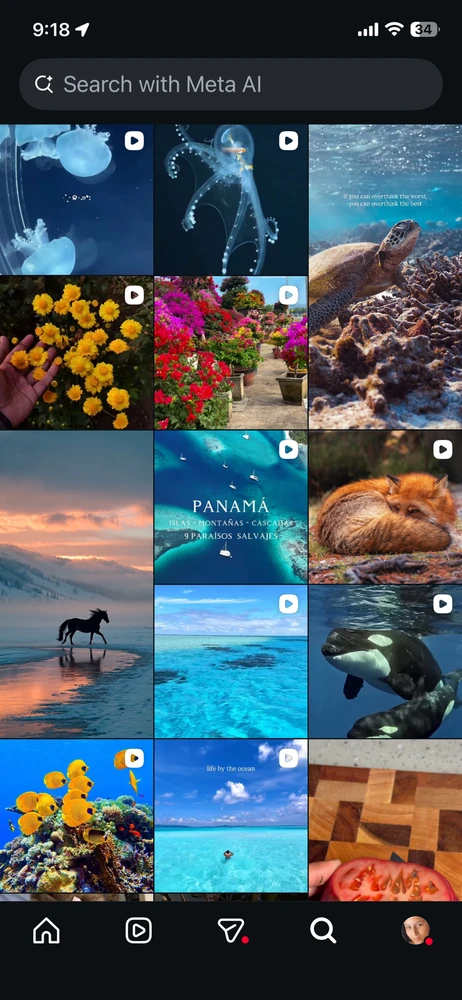
Task: Open the bougainvillea garden reel
Action: coord(230,353)
